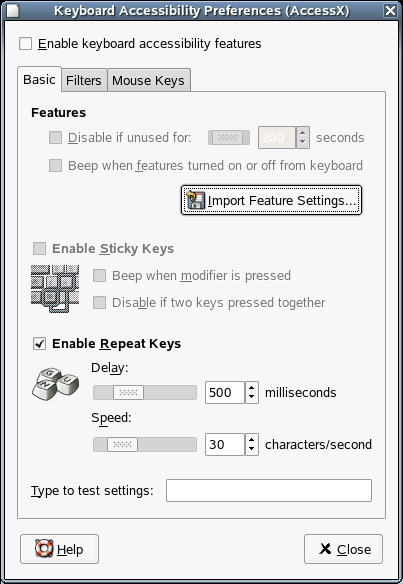This screenshot has width=403, height=584.
Task: Click the Sticky Keys keyboard illustration icon
Action: [55, 289]
